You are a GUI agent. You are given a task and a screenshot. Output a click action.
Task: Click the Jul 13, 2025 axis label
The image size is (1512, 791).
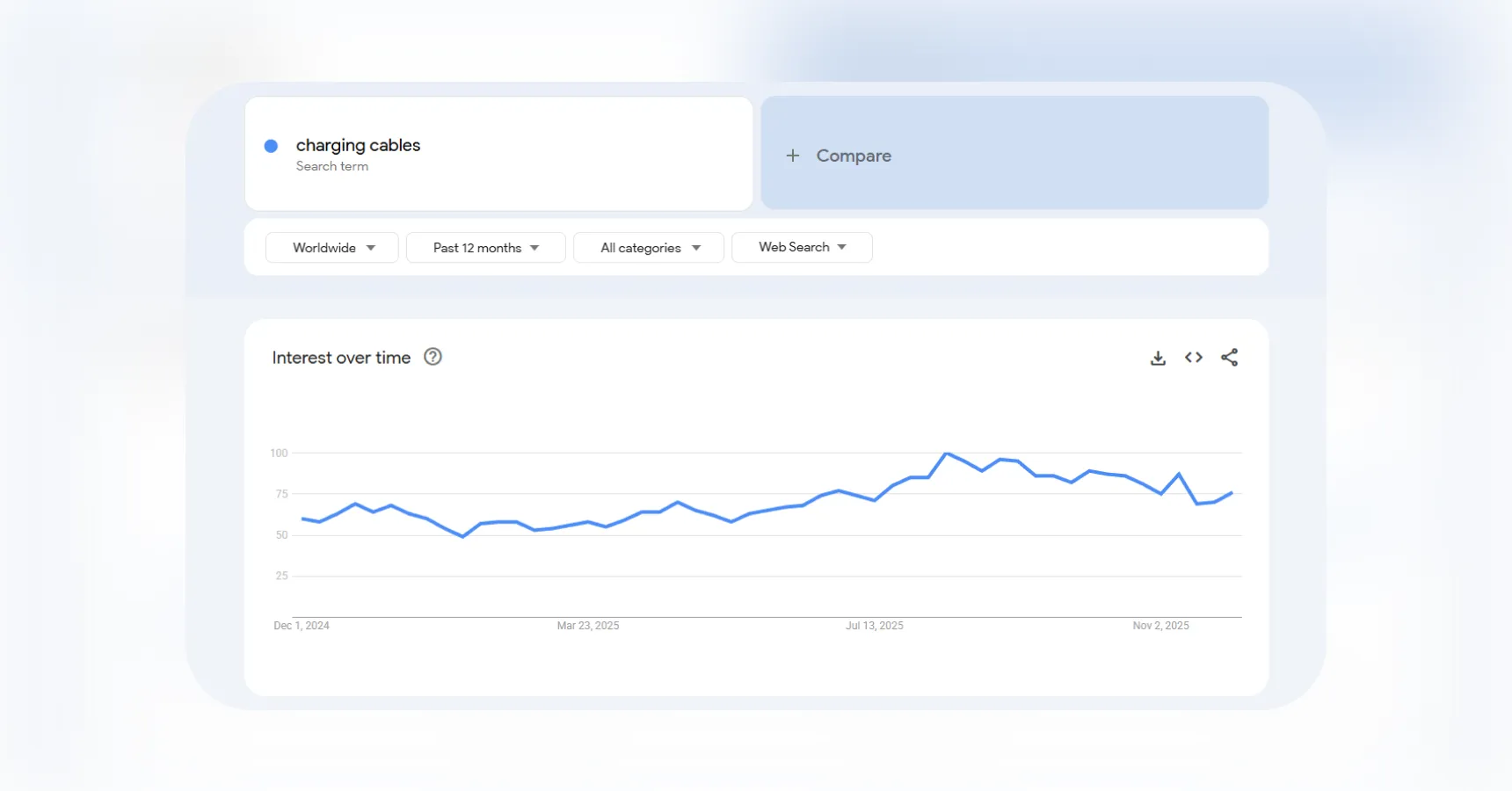(875, 625)
